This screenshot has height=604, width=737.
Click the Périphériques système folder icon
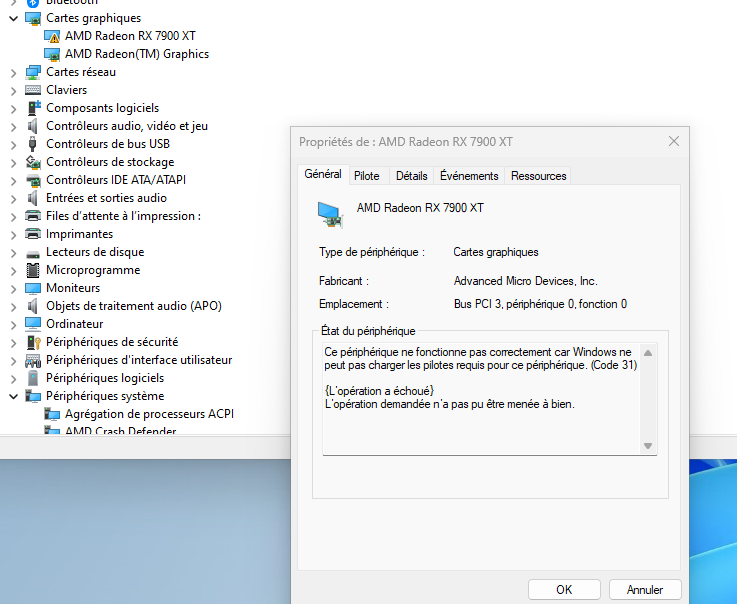tap(33, 396)
